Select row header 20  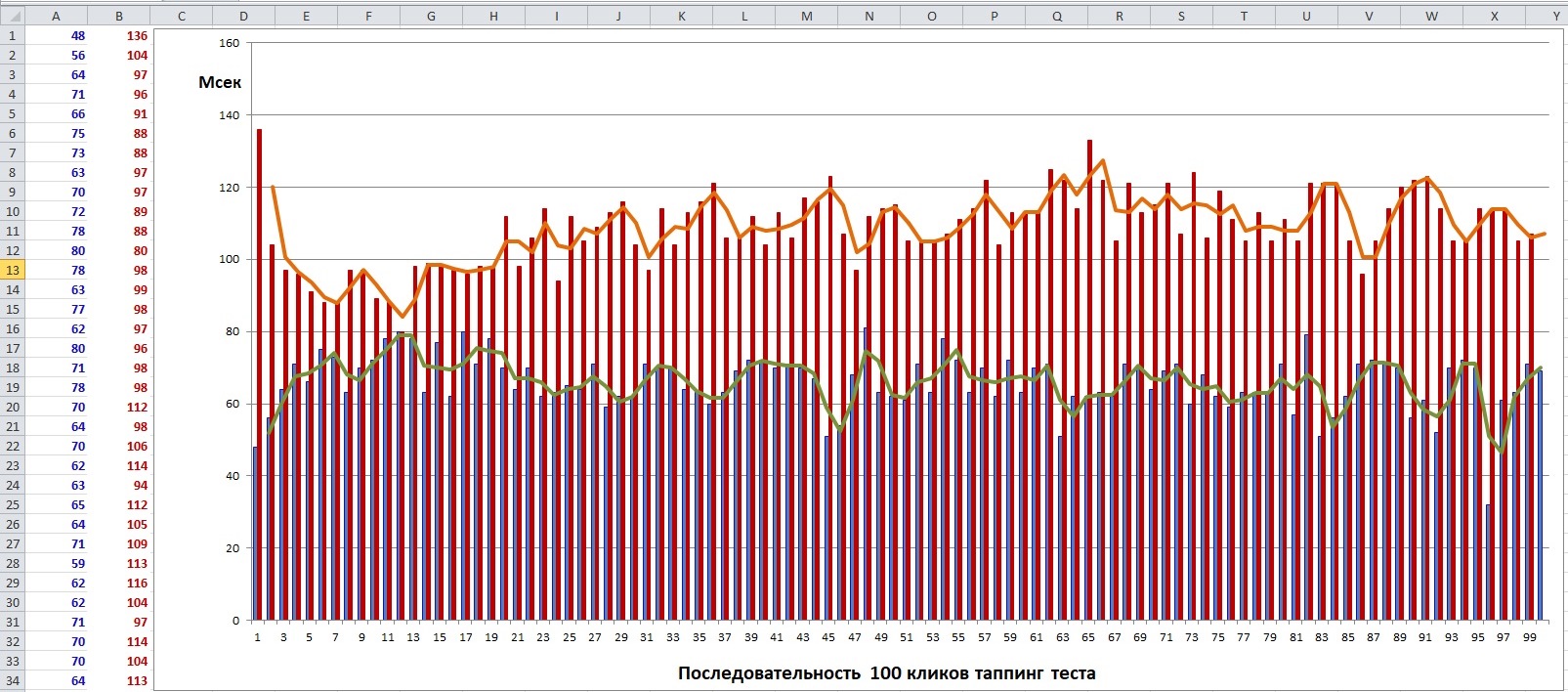pyautogui.click(x=12, y=407)
